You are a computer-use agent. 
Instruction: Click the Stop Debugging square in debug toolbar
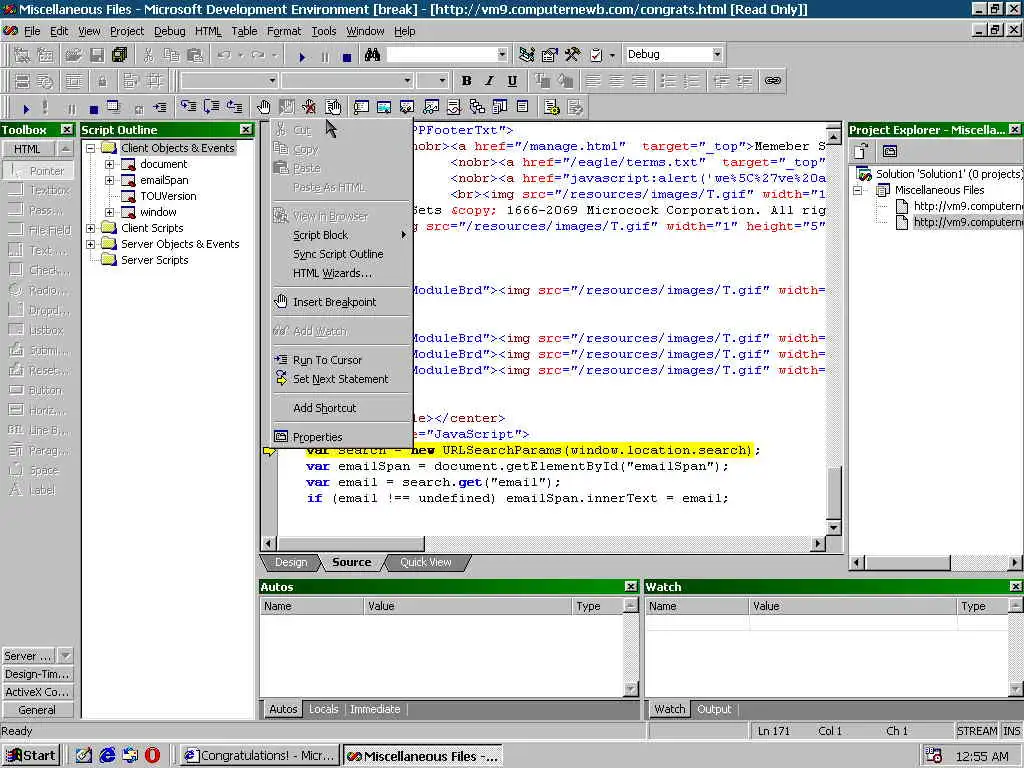(93, 108)
